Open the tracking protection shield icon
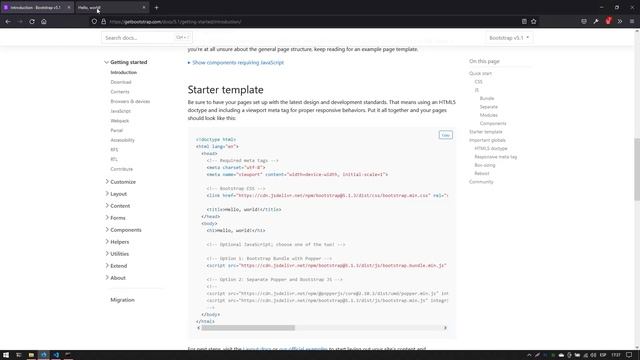Viewport: 640px width, 360px height. point(94,22)
